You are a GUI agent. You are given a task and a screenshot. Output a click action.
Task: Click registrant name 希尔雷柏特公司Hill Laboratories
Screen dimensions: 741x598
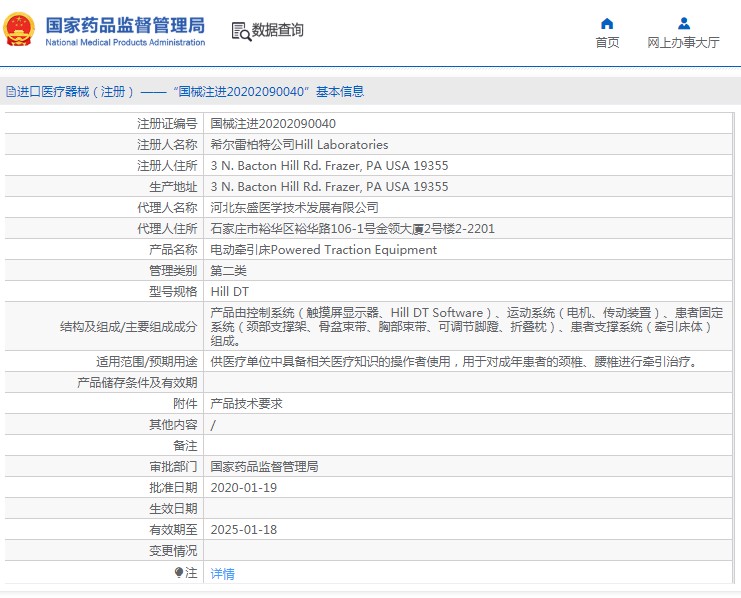(299, 145)
